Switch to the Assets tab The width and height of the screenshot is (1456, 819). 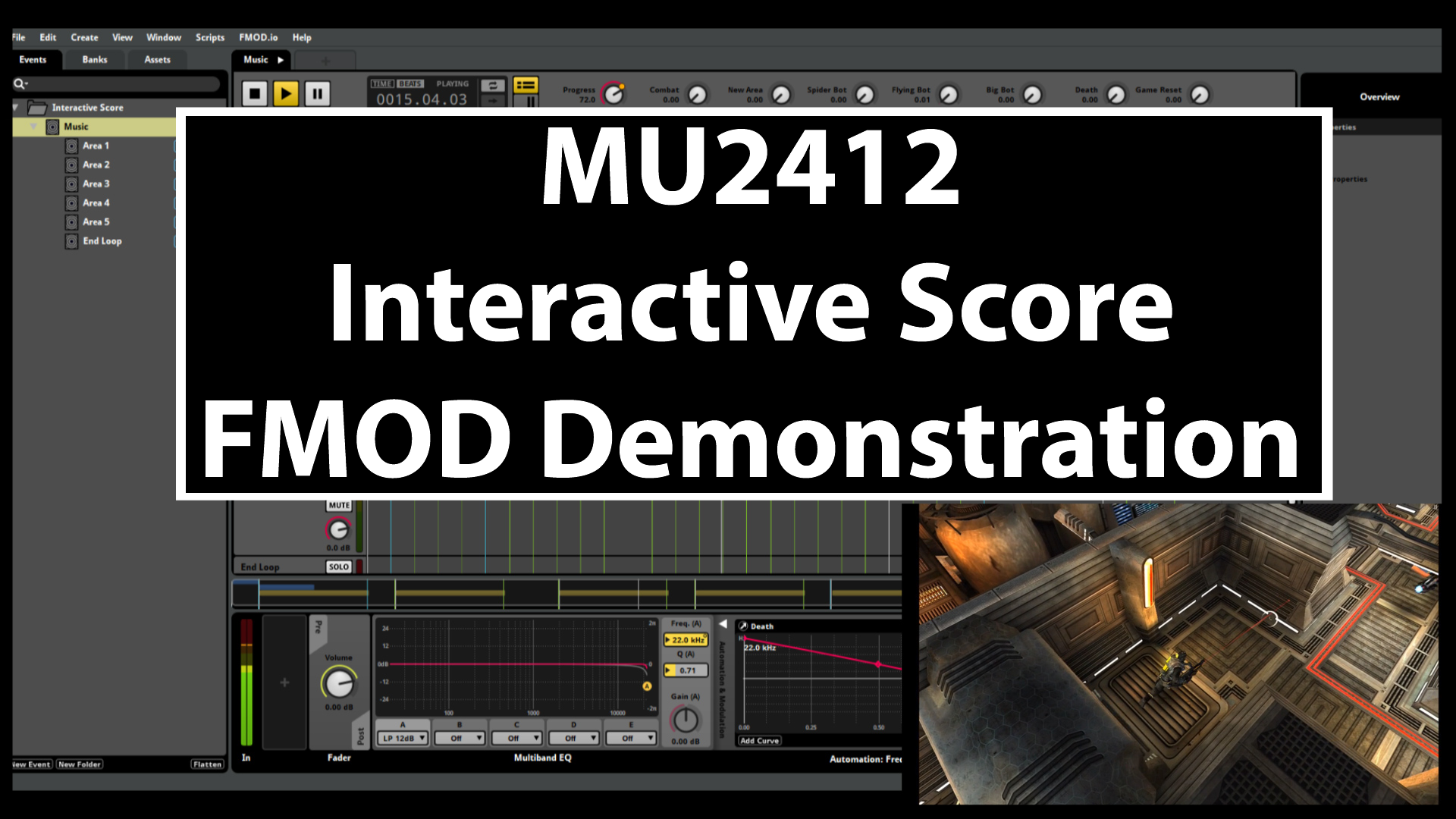tap(158, 59)
